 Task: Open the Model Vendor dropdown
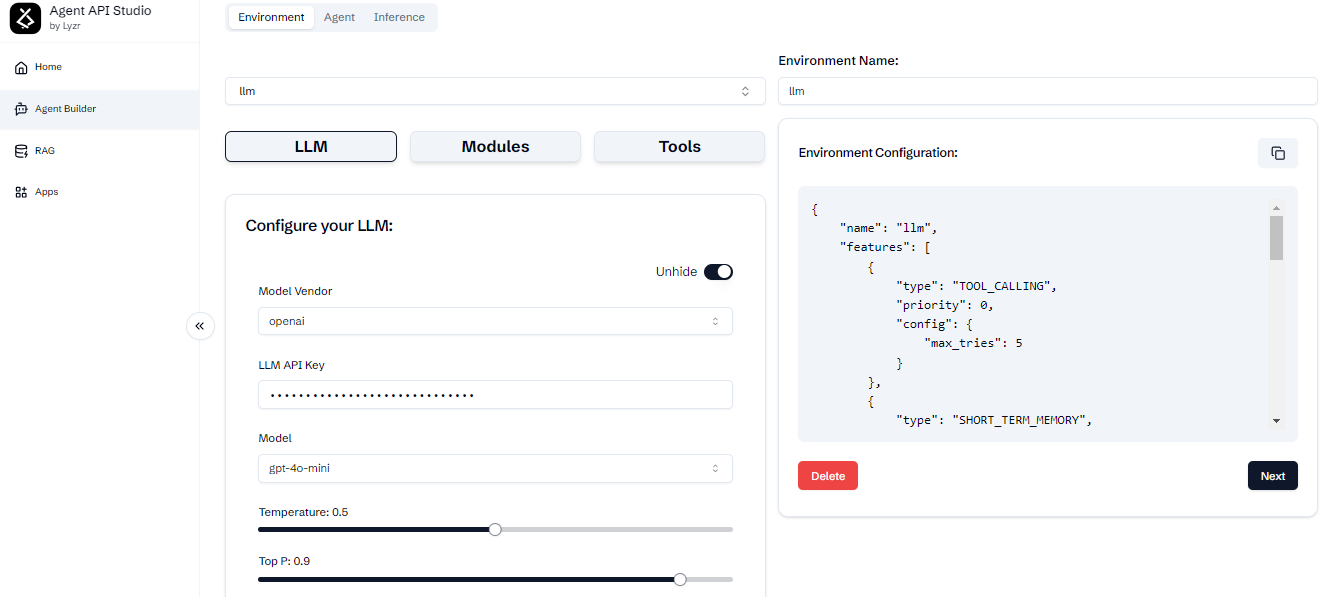click(495, 321)
